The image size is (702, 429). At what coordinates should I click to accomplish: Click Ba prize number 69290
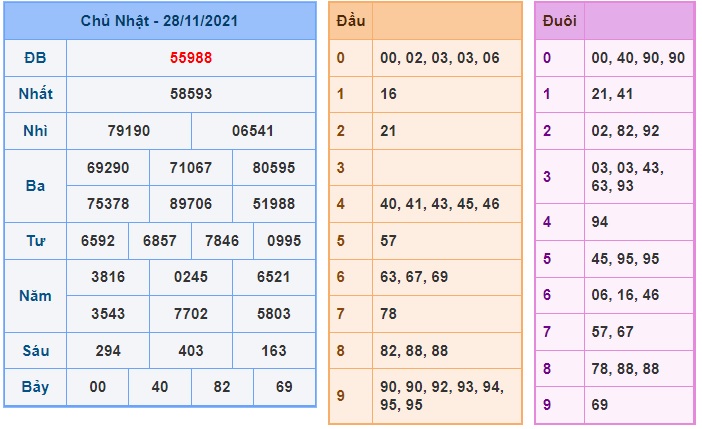click(x=108, y=167)
